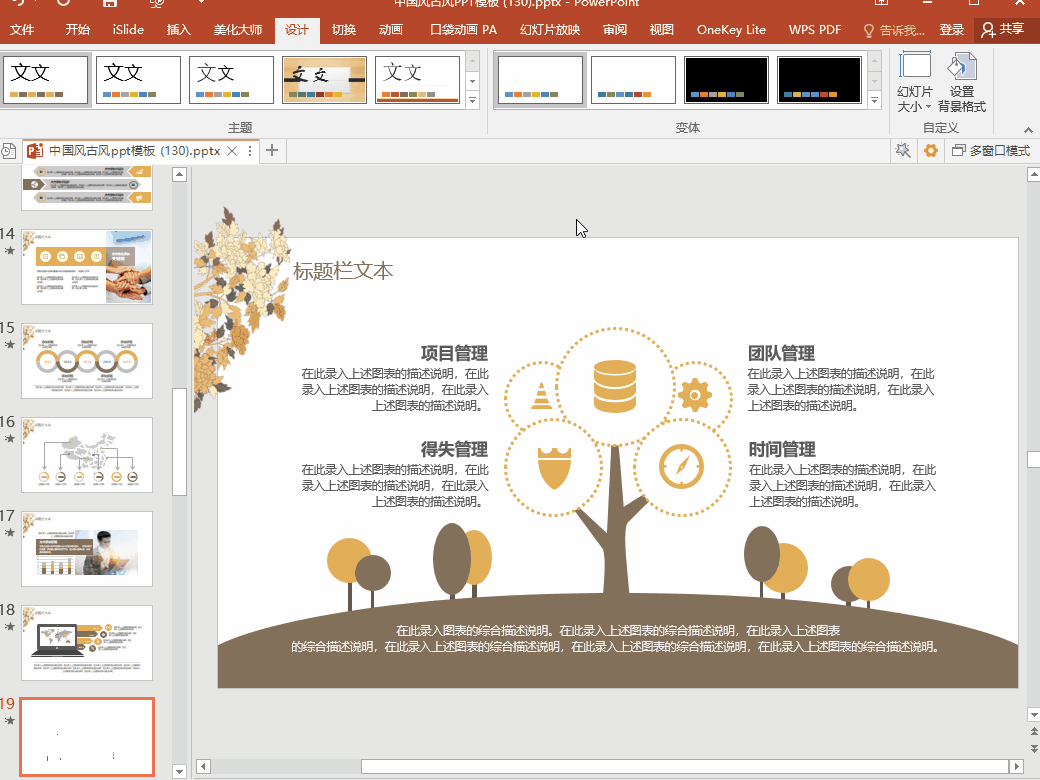The width and height of the screenshot is (1040, 780).
Task: Click the Tell Me (告诉我) search box
Action: point(895,30)
